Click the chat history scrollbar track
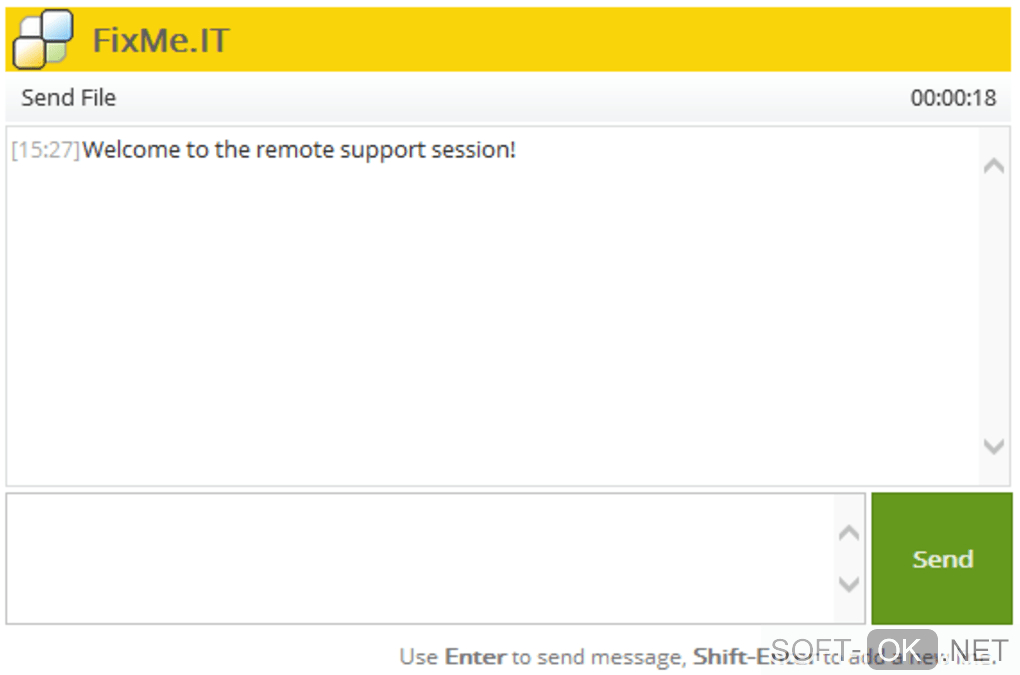 tap(993, 305)
